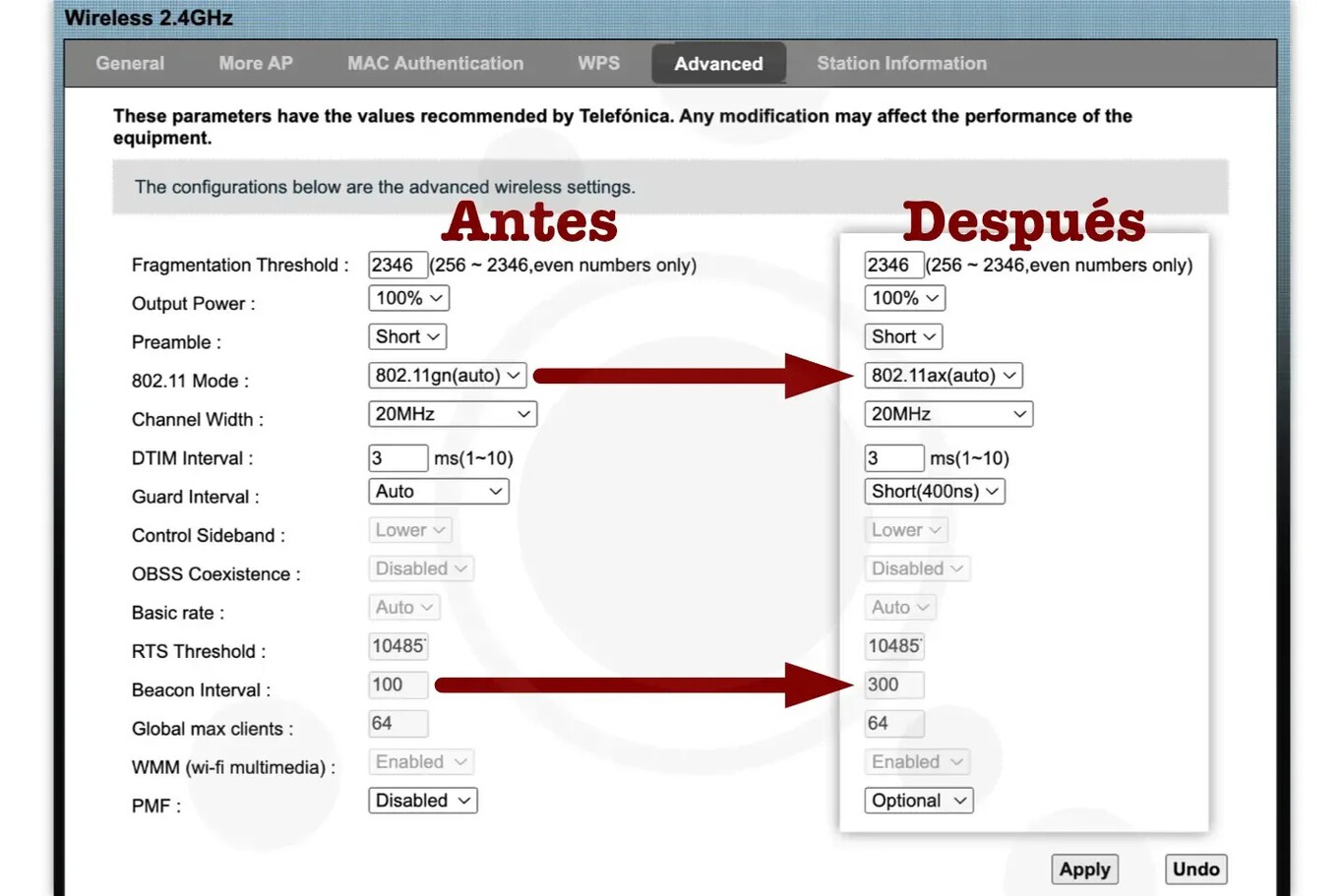Screen dimensions: 1344x896
Task: Expand the left Output Power 100% dropdown
Action: (409, 298)
